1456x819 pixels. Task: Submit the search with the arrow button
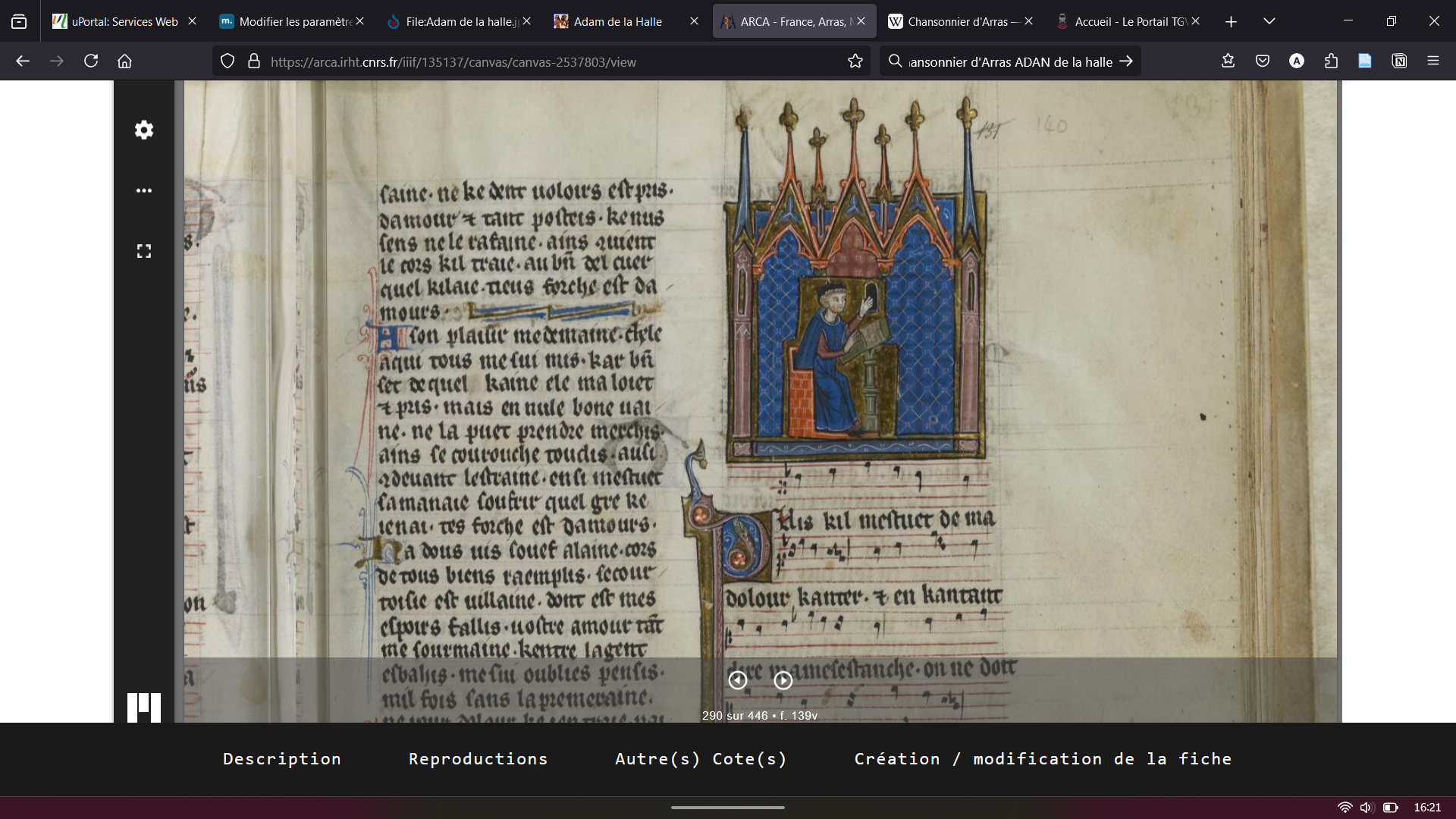coord(1126,61)
